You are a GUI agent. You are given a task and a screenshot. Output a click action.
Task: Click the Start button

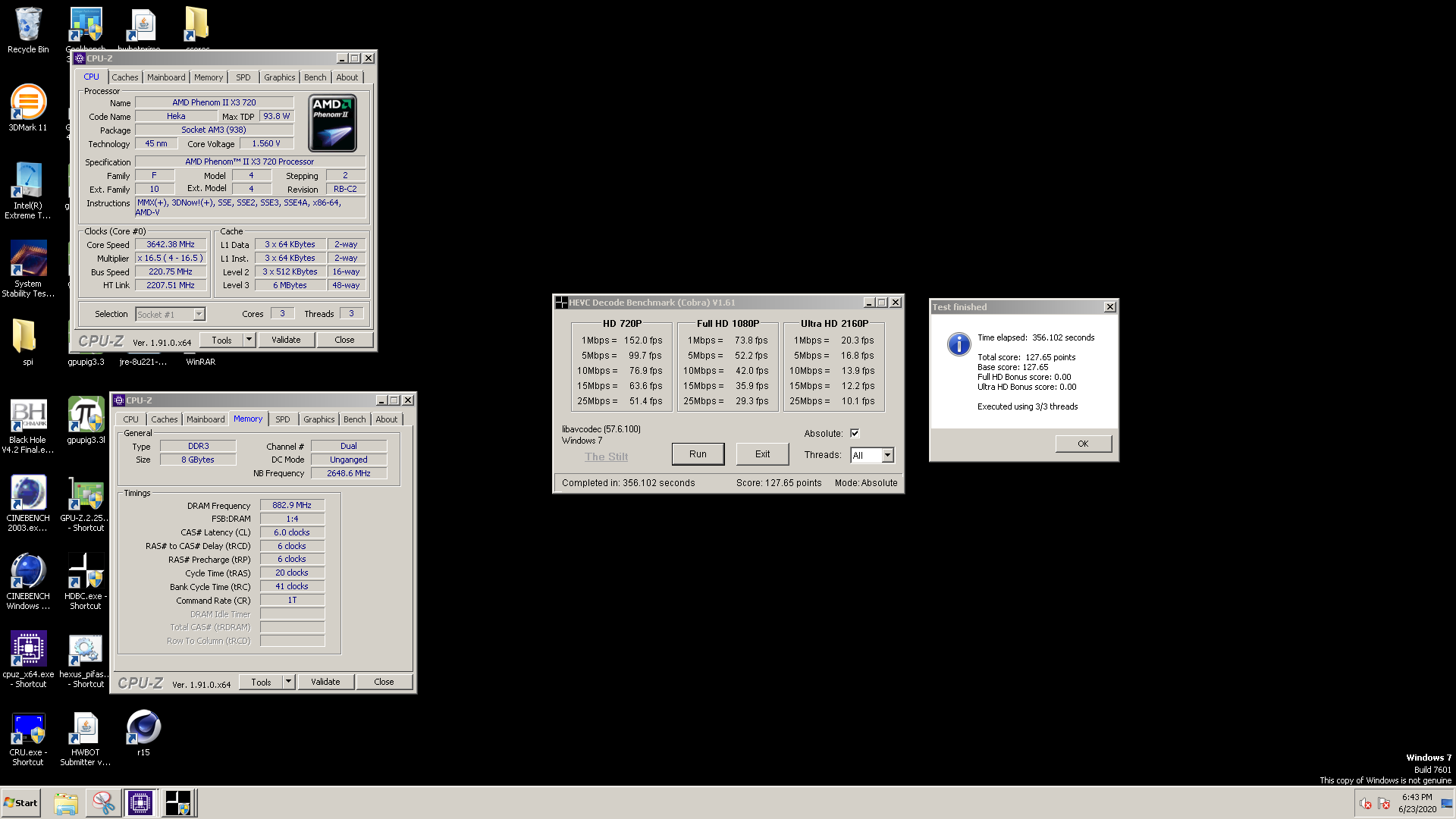20,803
